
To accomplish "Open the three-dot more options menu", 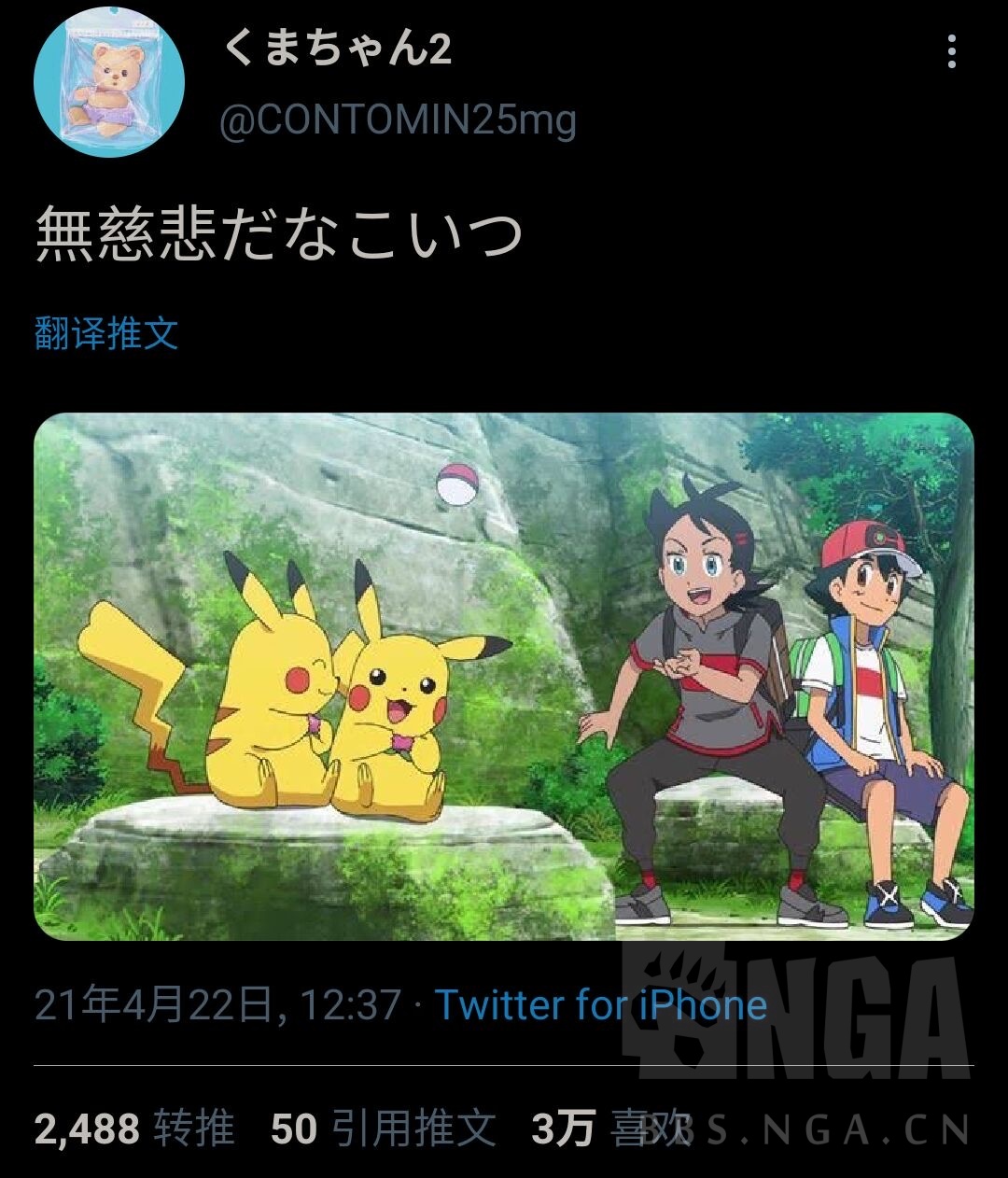I will click(951, 52).
